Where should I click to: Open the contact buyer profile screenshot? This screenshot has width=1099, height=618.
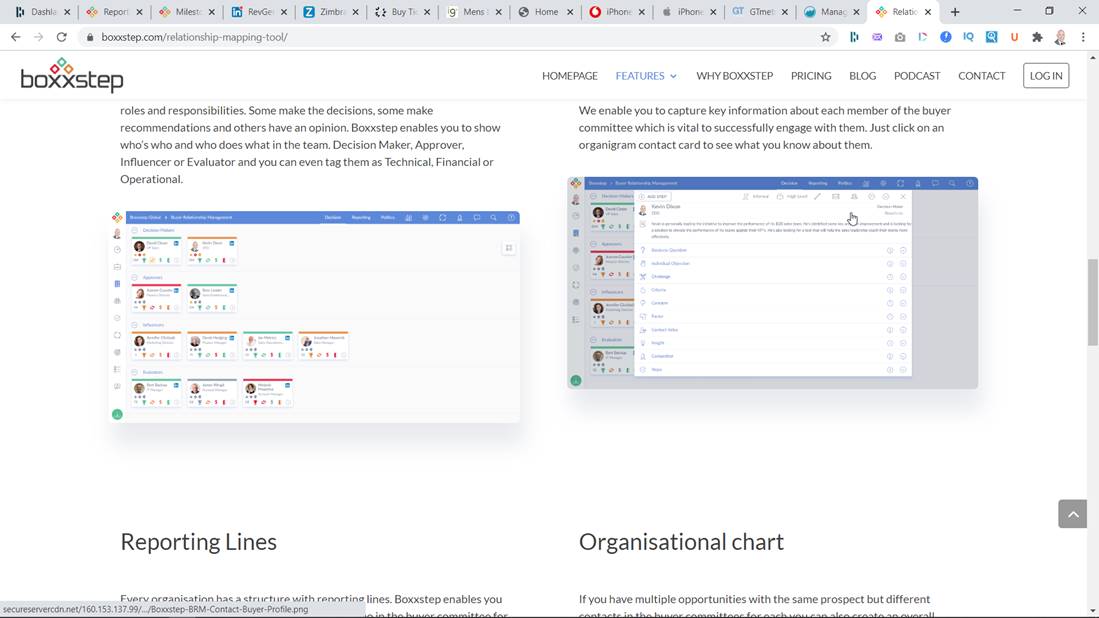(772, 283)
